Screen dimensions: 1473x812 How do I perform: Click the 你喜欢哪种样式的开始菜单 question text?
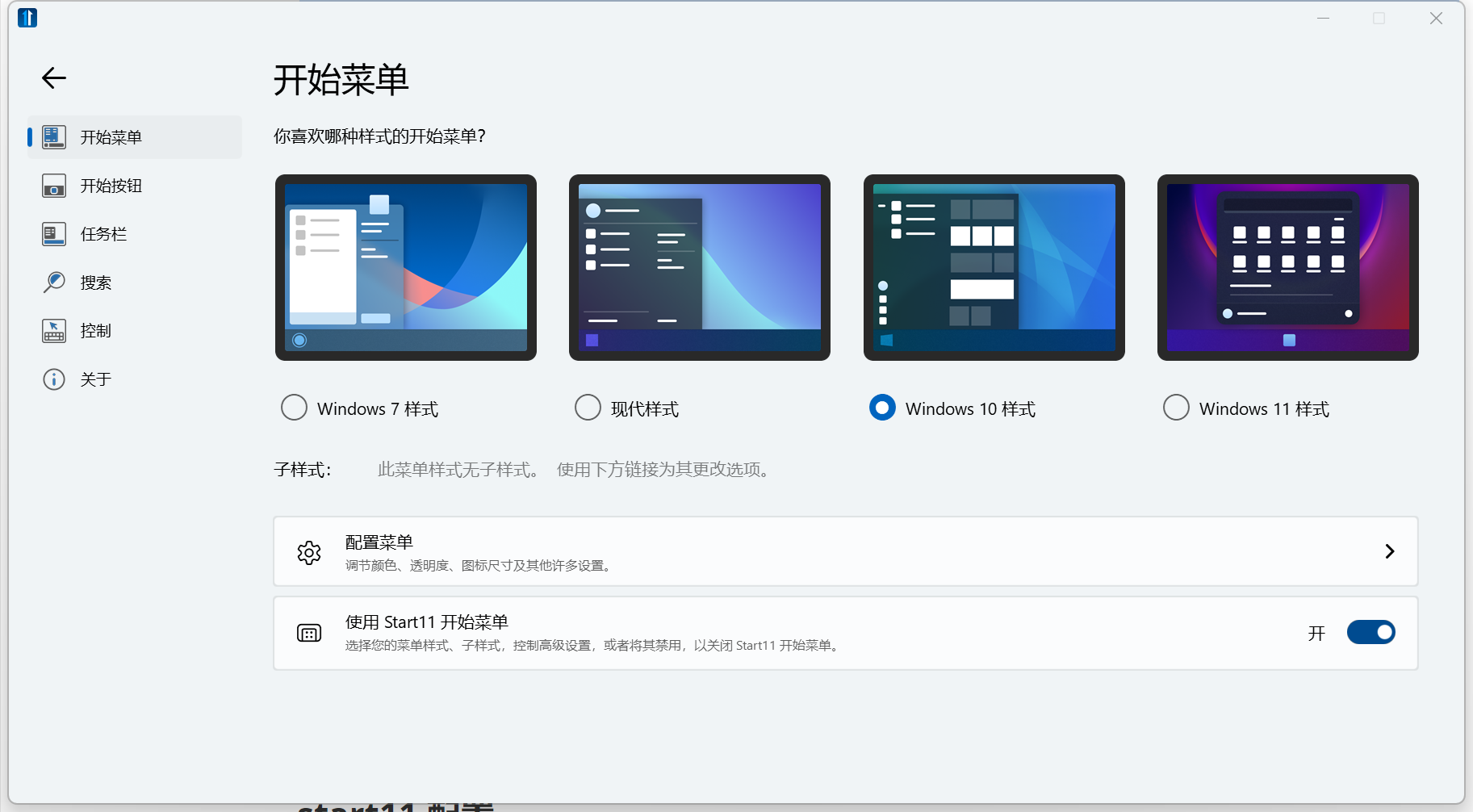tap(379, 136)
